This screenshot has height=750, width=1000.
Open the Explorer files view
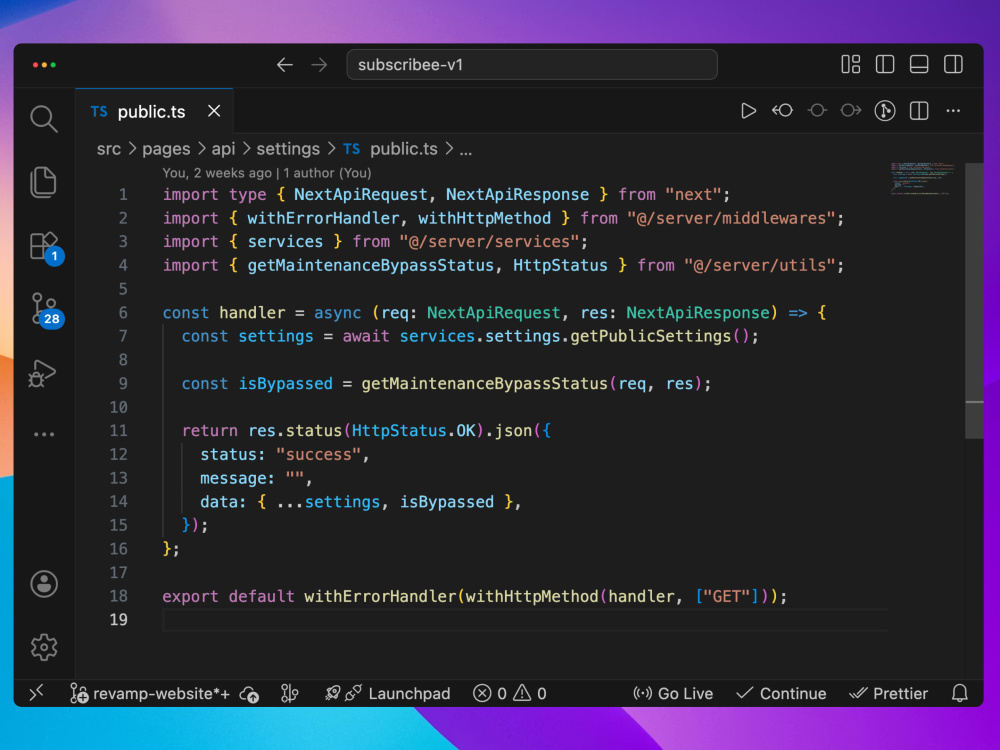pos(43,182)
